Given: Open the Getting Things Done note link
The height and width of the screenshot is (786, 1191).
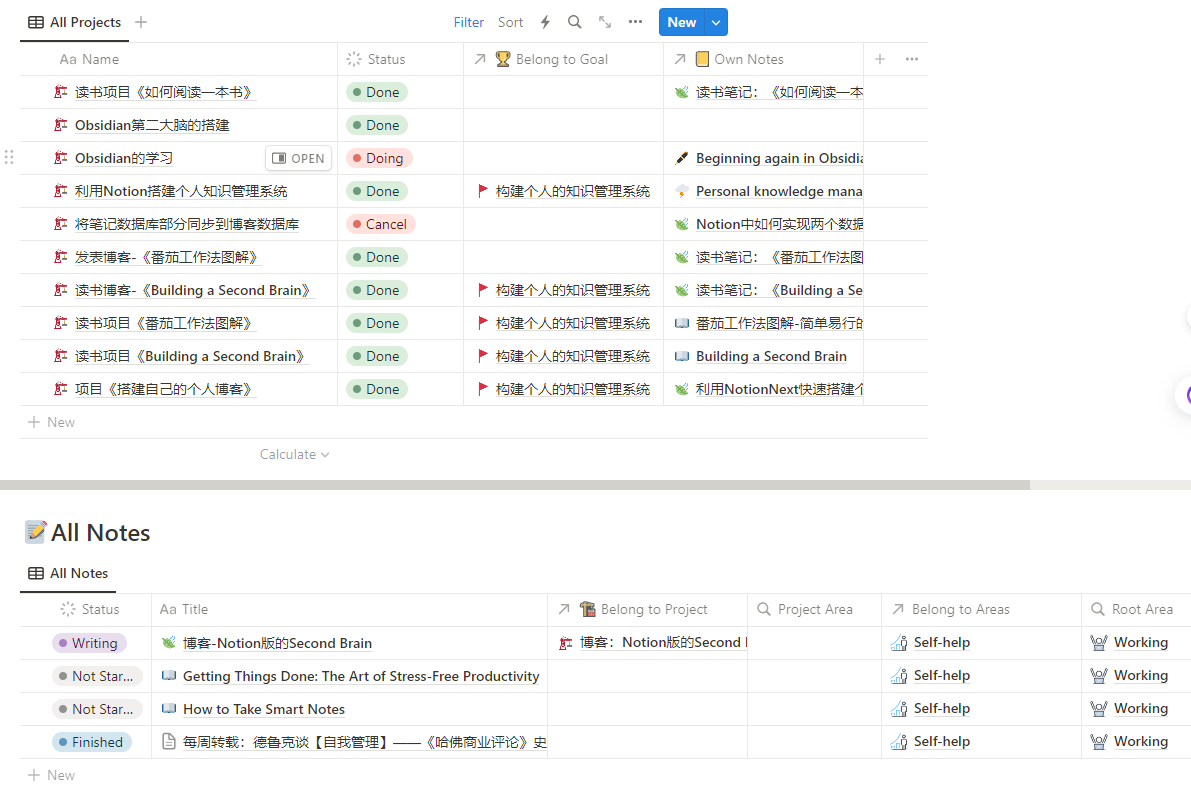Looking at the screenshot, I should click(x=360, y=676).
